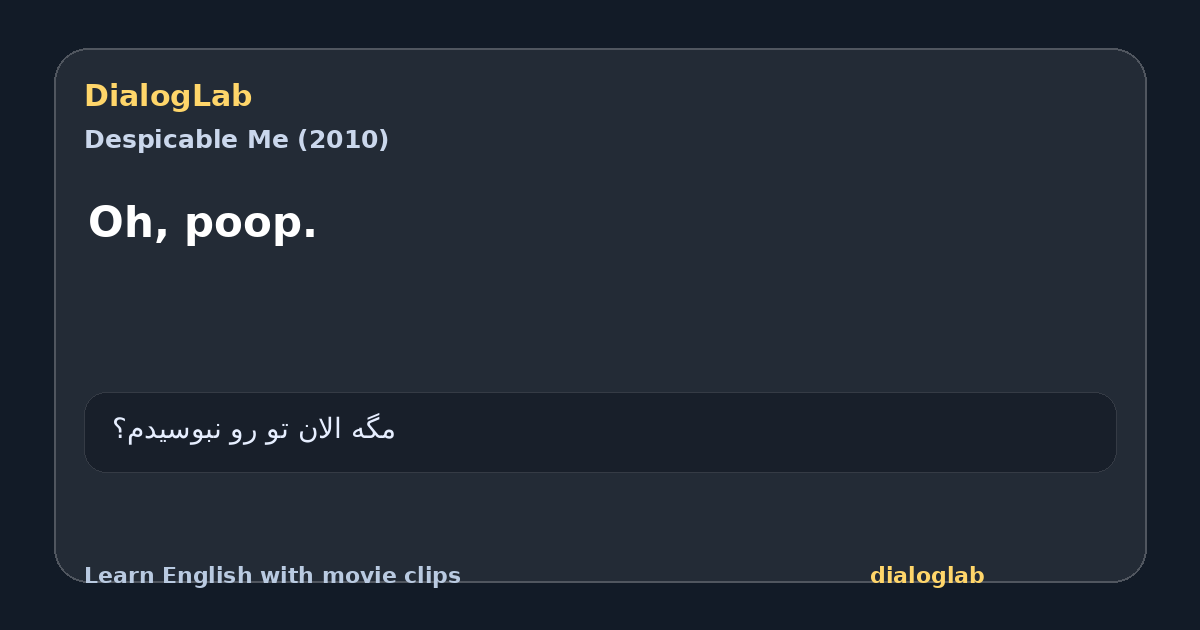
Task: Open the Despicable Me (2010) movie title
Action: (x=236, y=140)
